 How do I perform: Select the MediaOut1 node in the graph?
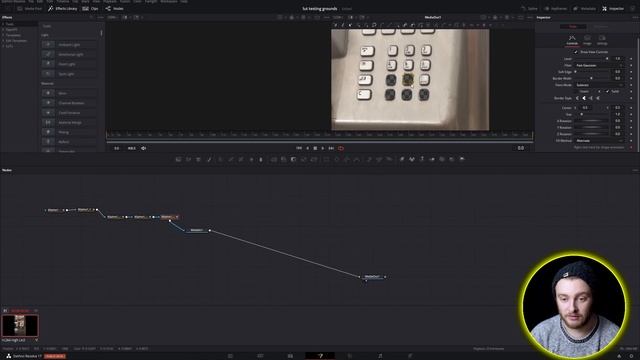pyautogui.click(x=372, y=277)
